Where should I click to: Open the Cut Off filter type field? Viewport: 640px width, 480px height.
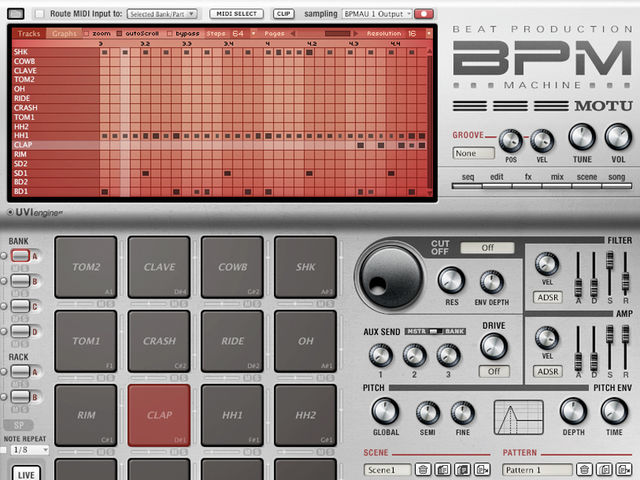tap(487, 248)
